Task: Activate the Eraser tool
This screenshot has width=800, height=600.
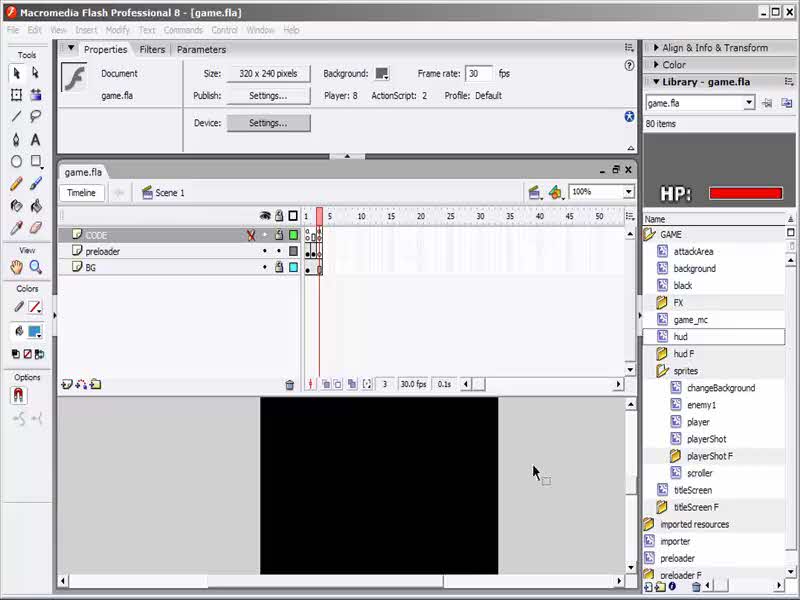Action: pos(36,228)
